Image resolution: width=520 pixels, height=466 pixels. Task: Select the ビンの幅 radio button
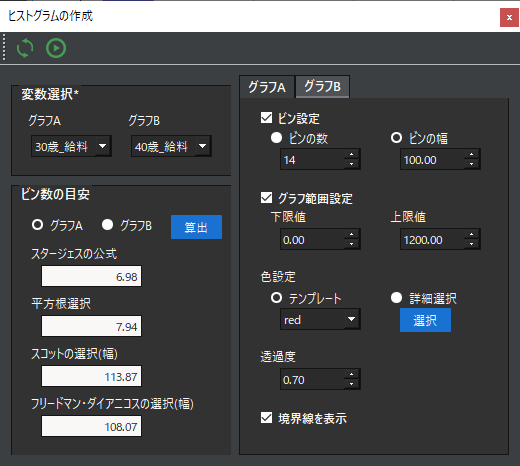click(396, 138)
